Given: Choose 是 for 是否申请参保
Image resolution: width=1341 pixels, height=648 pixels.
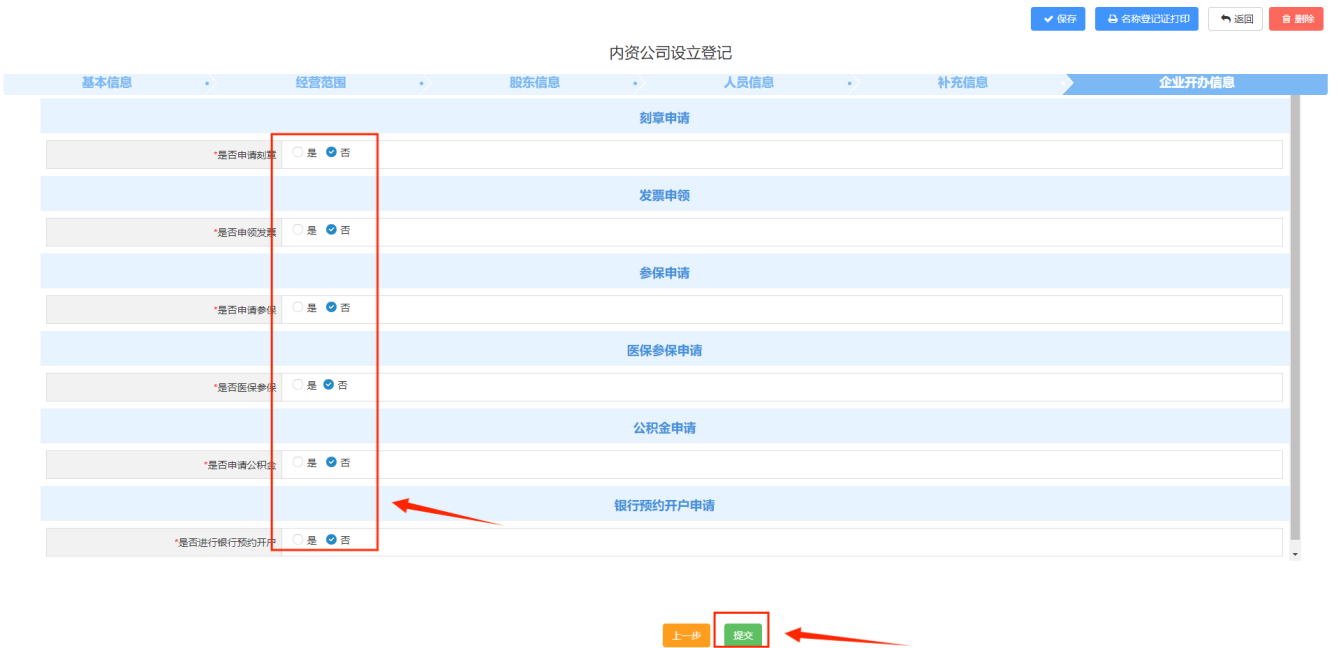Looking at the screenshot, I should coord(298,308).
